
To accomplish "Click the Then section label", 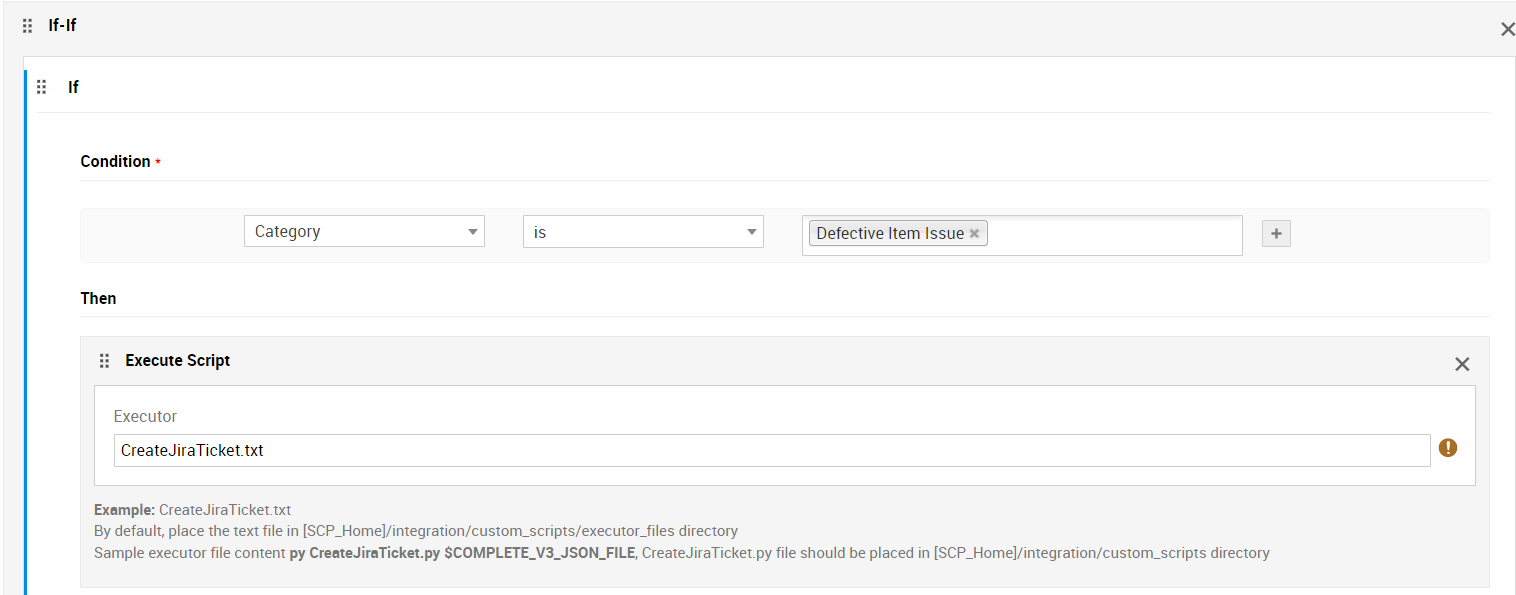I will click(x=98, y=298).
